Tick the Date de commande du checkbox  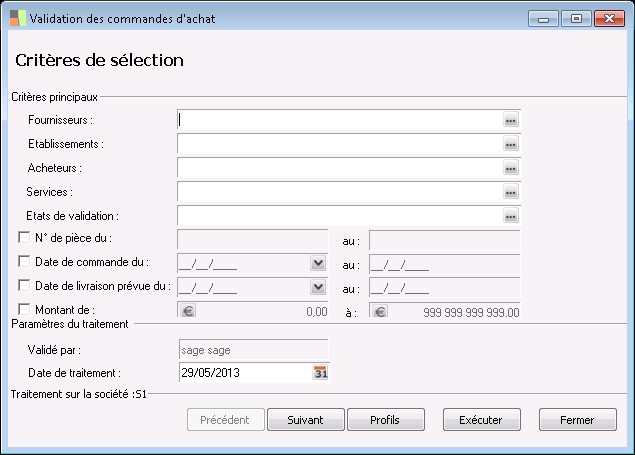(x=24, y=261)
